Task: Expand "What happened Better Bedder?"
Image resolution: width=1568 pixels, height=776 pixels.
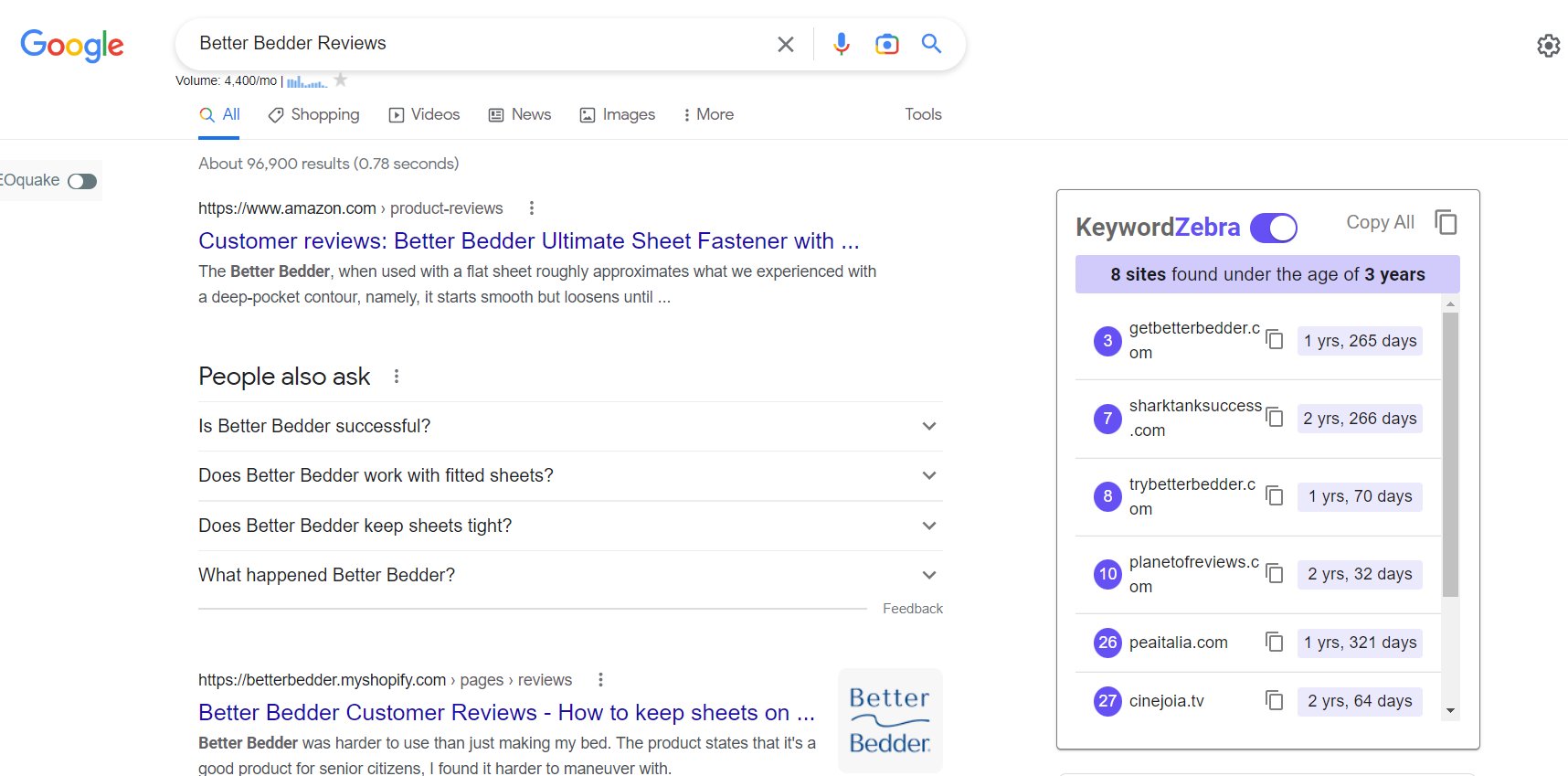Action: (570, 575)
